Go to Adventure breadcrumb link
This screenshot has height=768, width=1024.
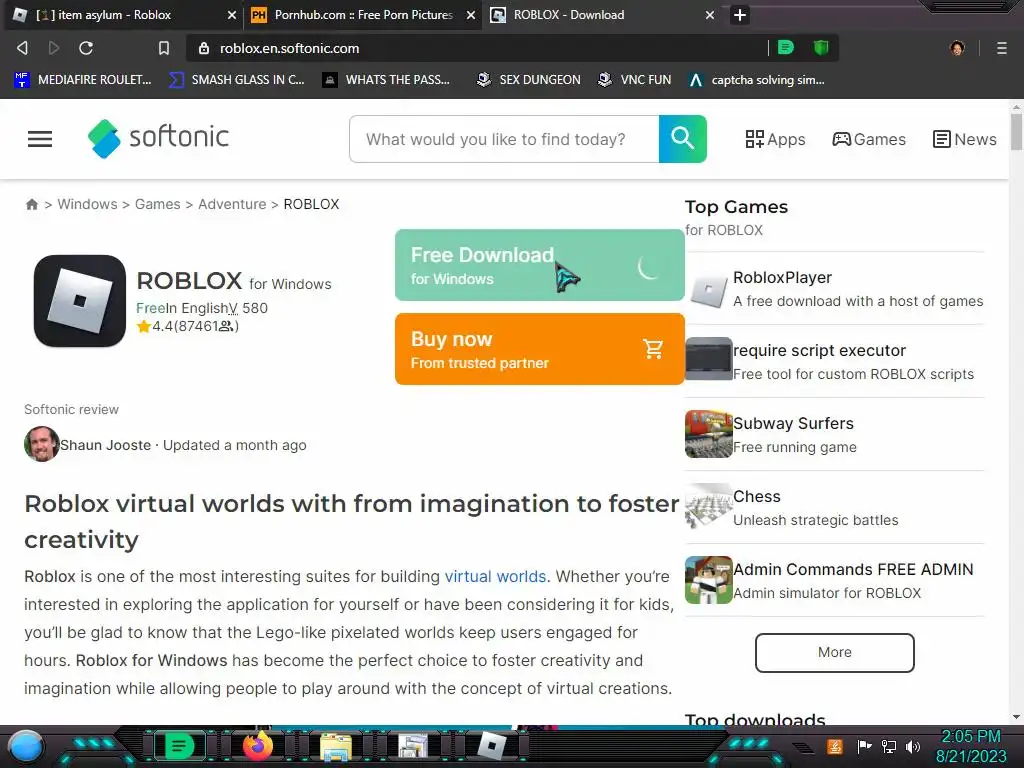pyautogui.click(x=232, y=204)
